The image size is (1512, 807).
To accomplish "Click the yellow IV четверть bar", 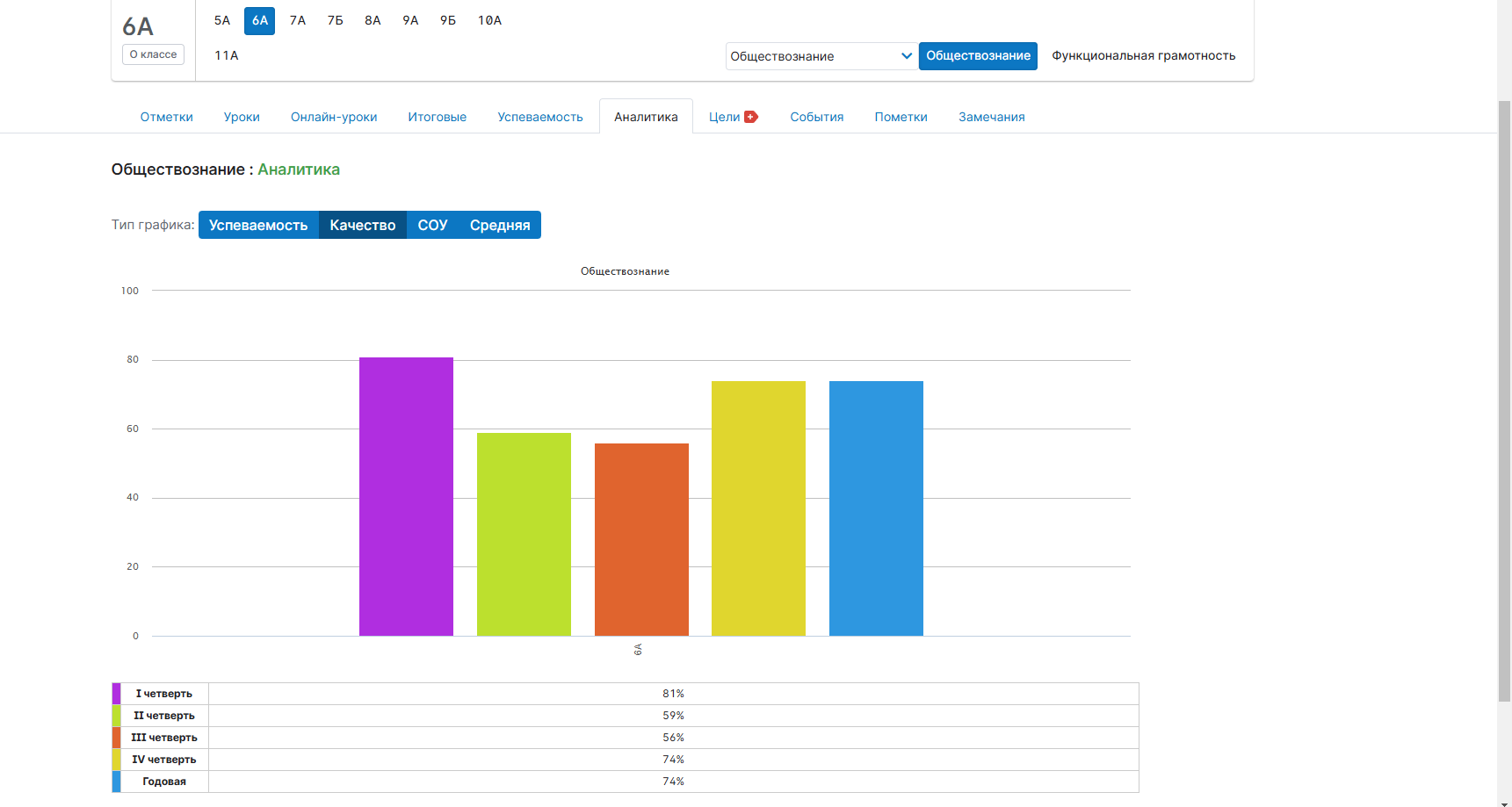I will click(758, 508).
